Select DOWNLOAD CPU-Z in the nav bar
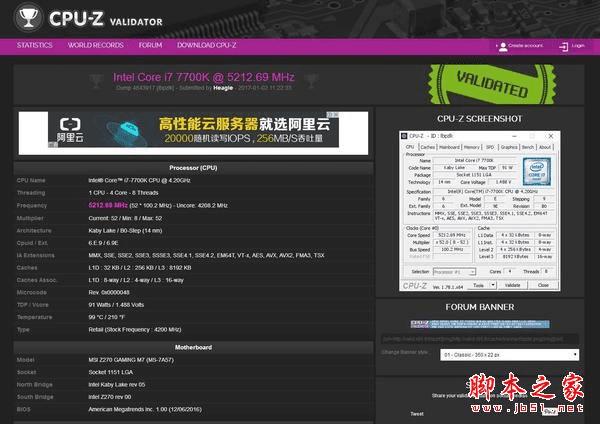 (x=206, y=45)
